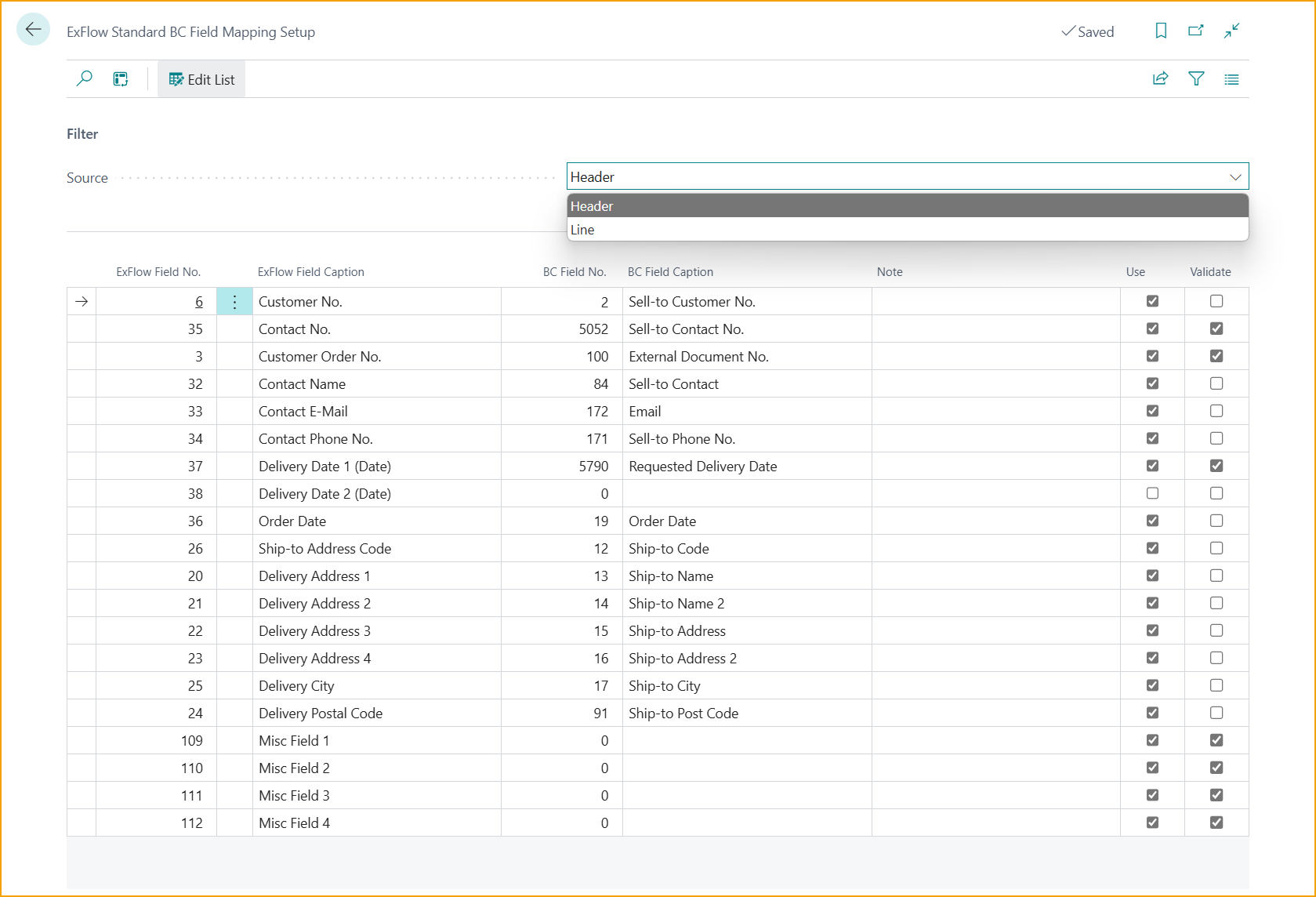Viewport: 1316px width, 897px height.
Task: Open row menu for Customer No.
Action: [x=234, y=302]
